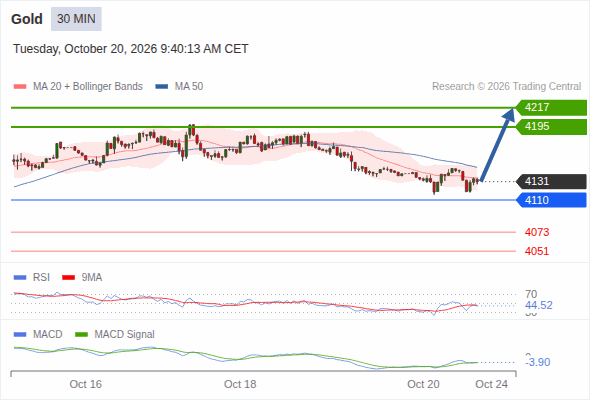
Task: Click the MA 20 + Bollinger Bands legend swatch
Action: (20, 87)
